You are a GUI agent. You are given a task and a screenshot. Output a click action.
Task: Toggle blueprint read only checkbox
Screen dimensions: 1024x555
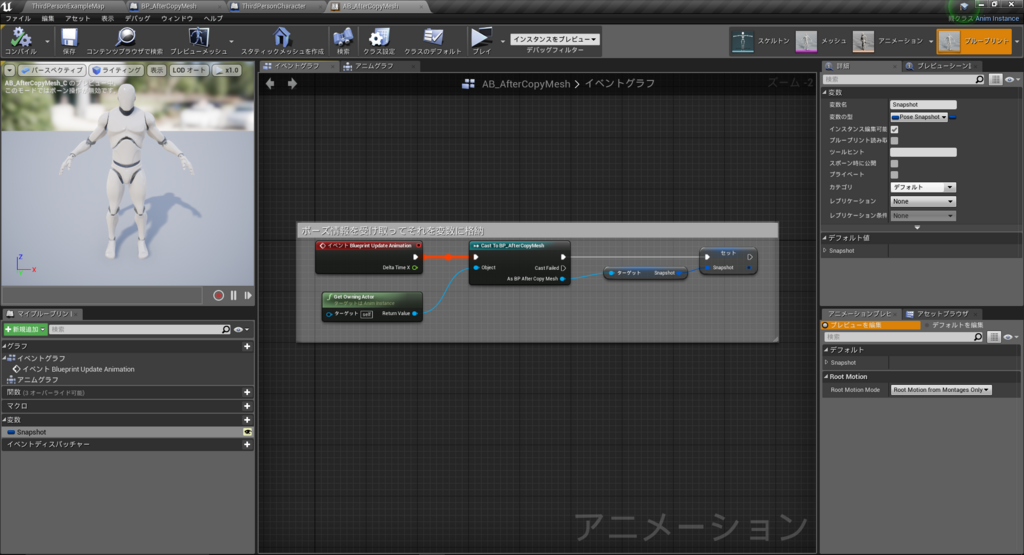point(895,140)
